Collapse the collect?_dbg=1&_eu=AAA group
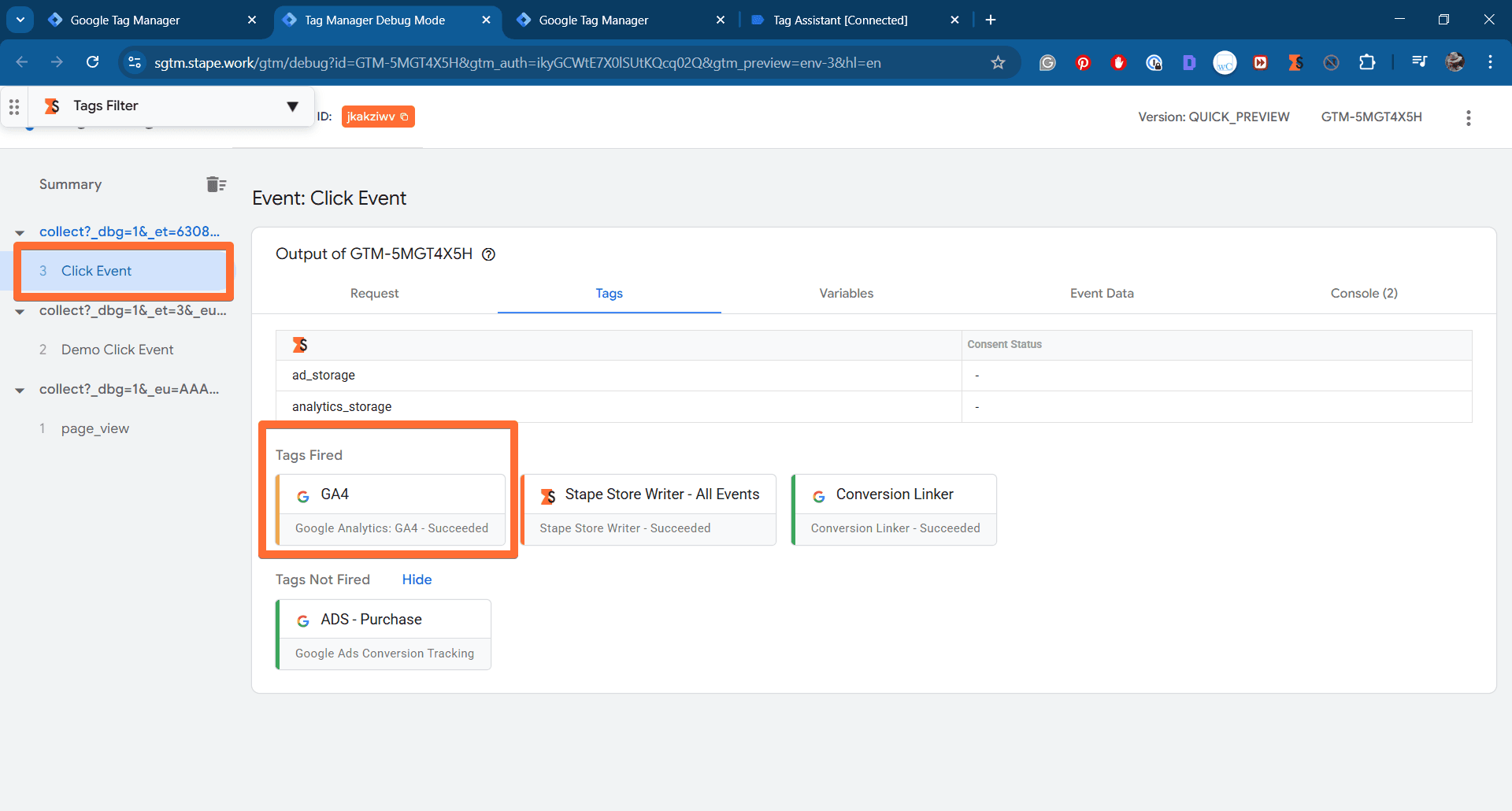1512x811 pixels. (x=19, y=389)
